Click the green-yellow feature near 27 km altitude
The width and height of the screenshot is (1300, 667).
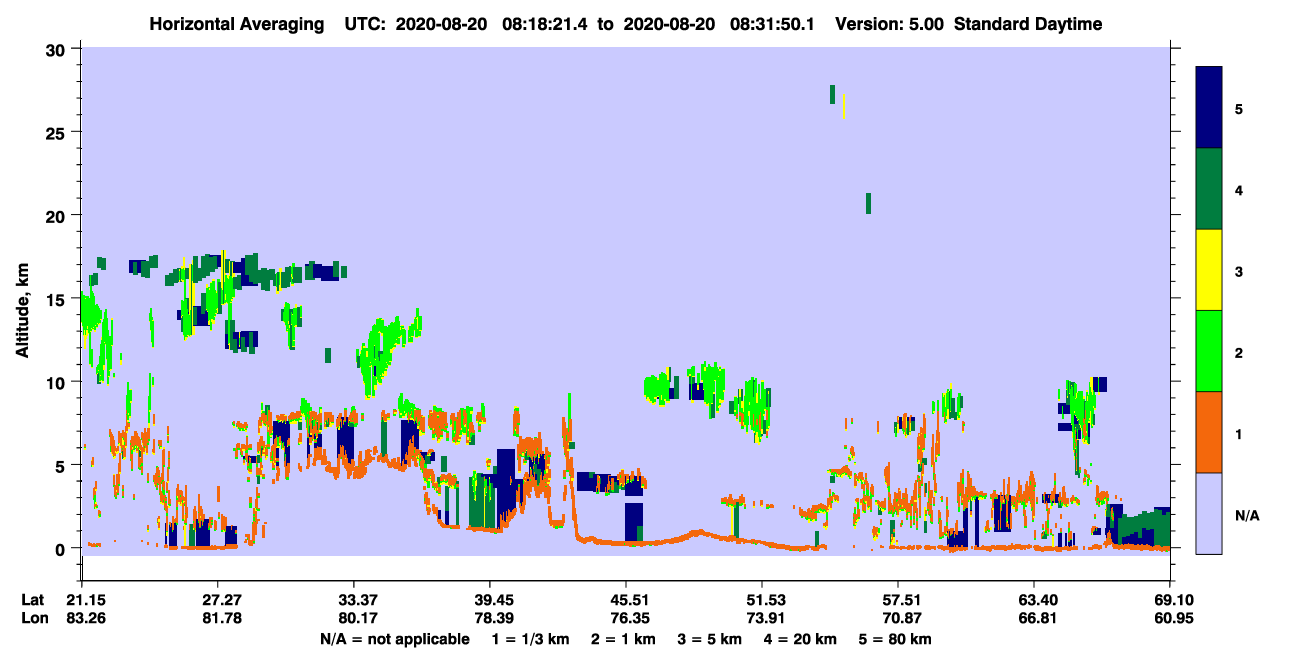pos(838,101)
